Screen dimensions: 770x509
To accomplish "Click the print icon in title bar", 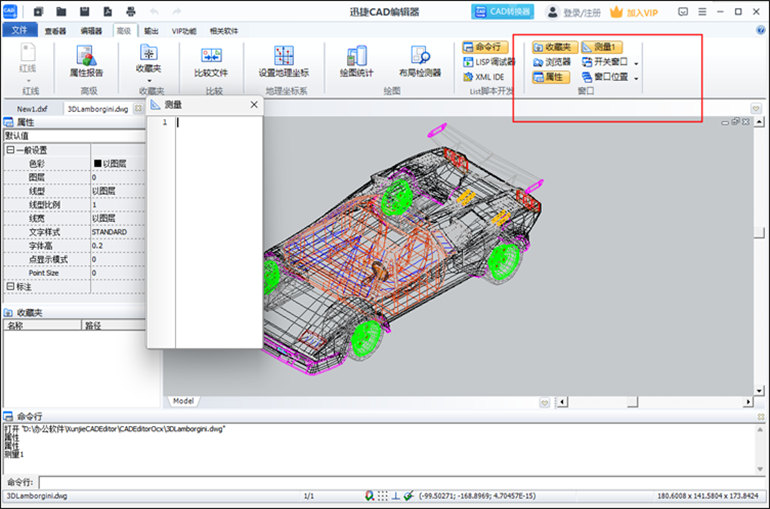I will click(131, 11).
